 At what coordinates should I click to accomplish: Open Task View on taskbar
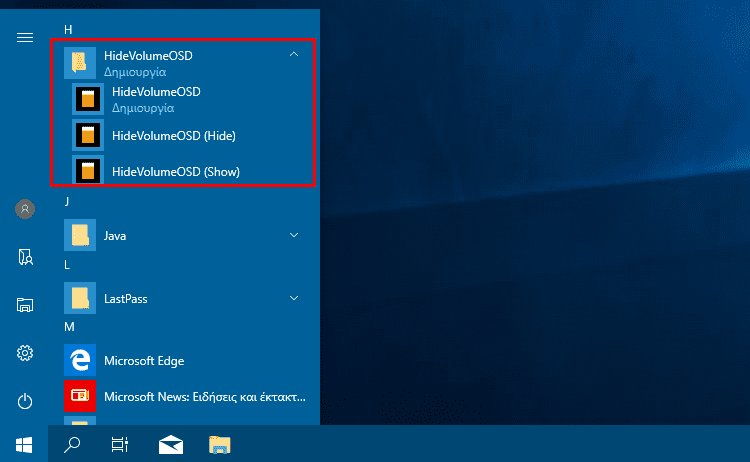(x=120, y=445)
